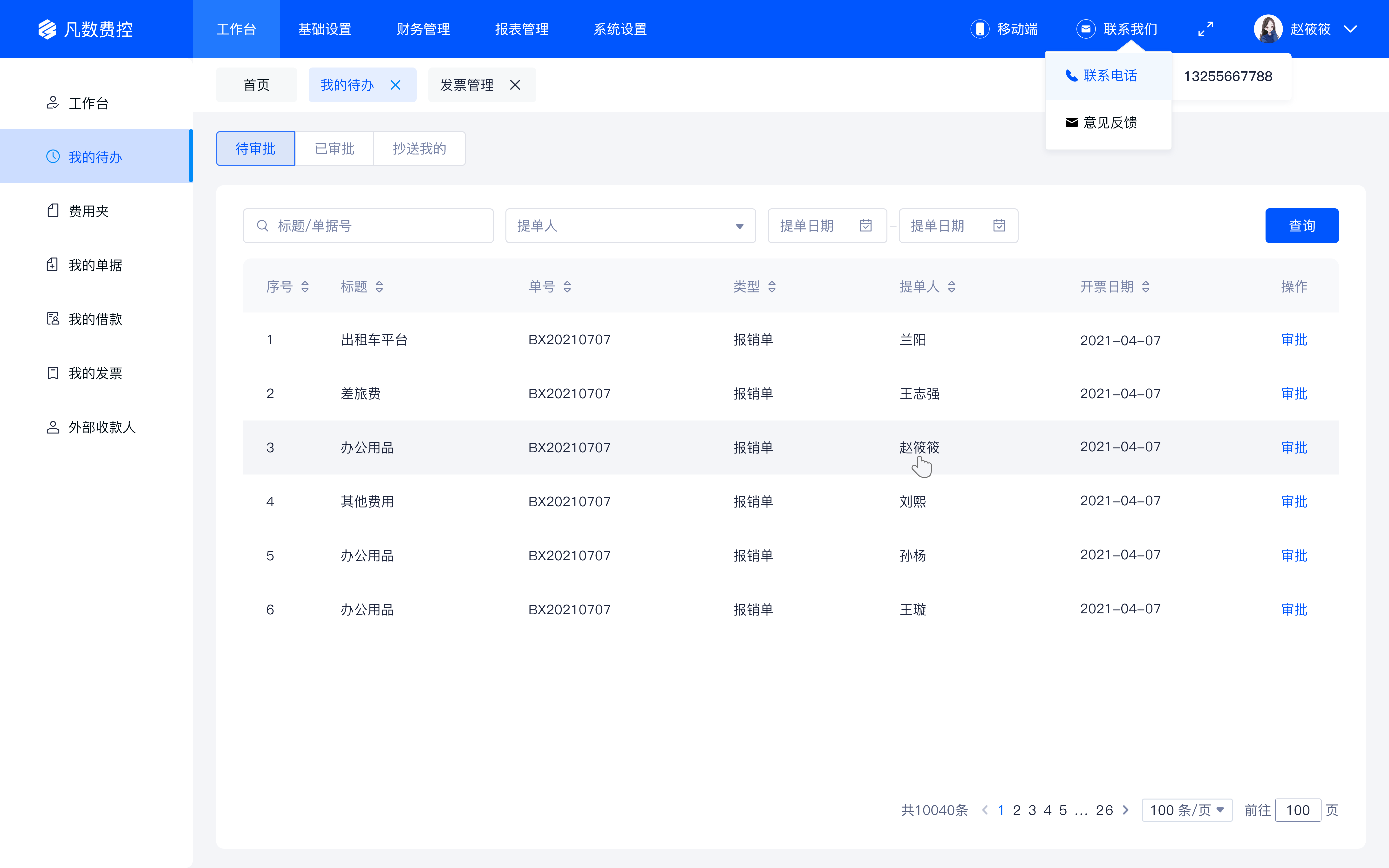Go to page 26

pyautogui.click(x=1104, y=810)
